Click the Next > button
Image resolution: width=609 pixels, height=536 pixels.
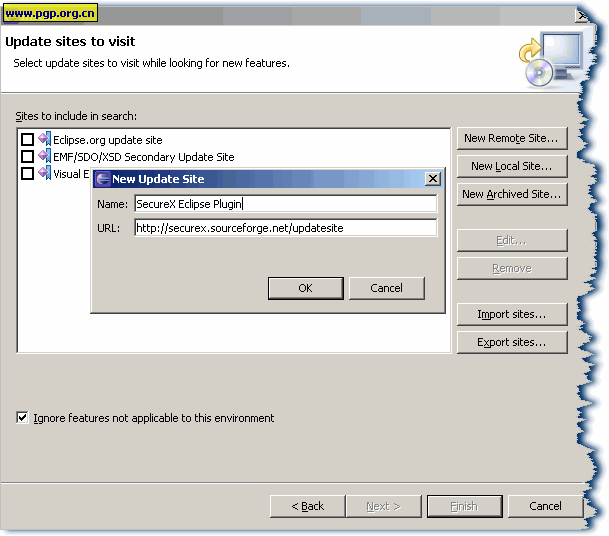384,506
